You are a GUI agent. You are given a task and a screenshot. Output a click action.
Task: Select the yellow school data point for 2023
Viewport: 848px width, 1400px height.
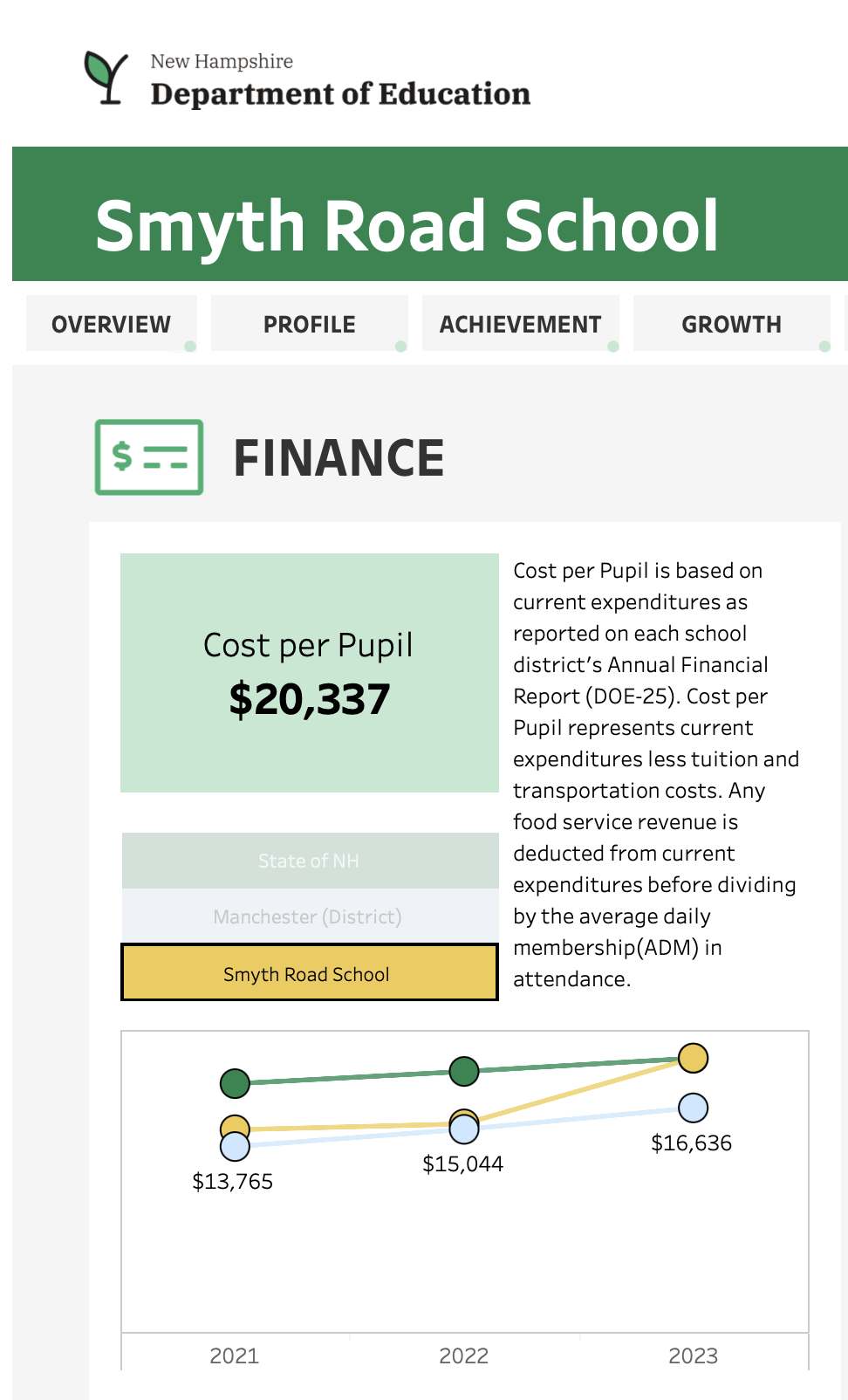coord(694,1058)
